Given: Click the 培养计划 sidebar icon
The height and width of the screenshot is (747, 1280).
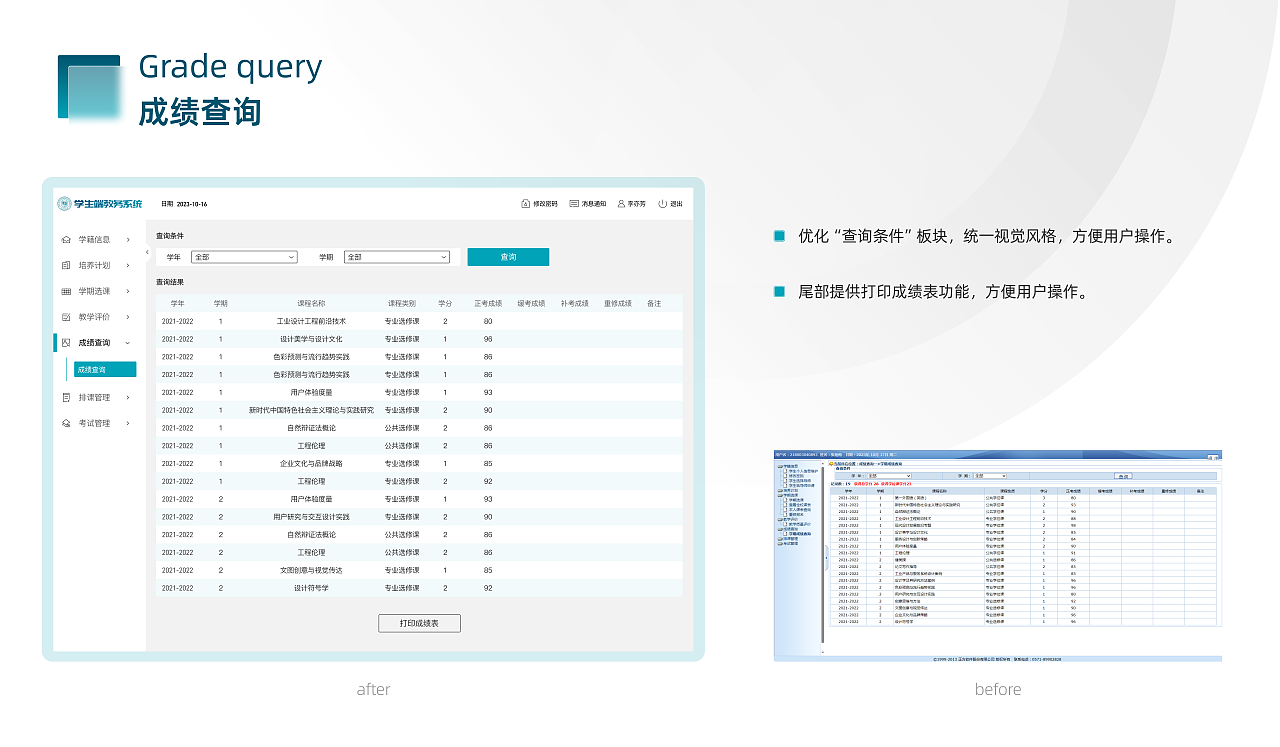Looking at the screenshot, I should point(67,266).
